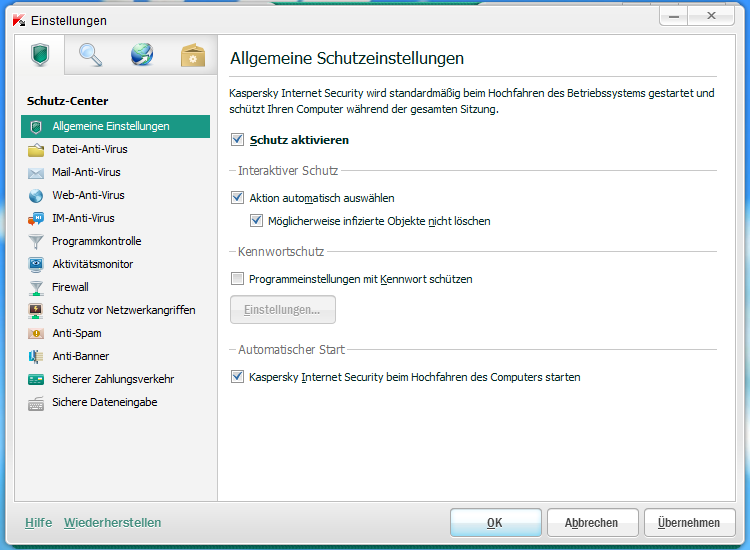Toggle Kaspersky start beim Hochfahren checkbox
Image resolution: width=750 pixels, height=550 pixels.
[x=237, y=376]
